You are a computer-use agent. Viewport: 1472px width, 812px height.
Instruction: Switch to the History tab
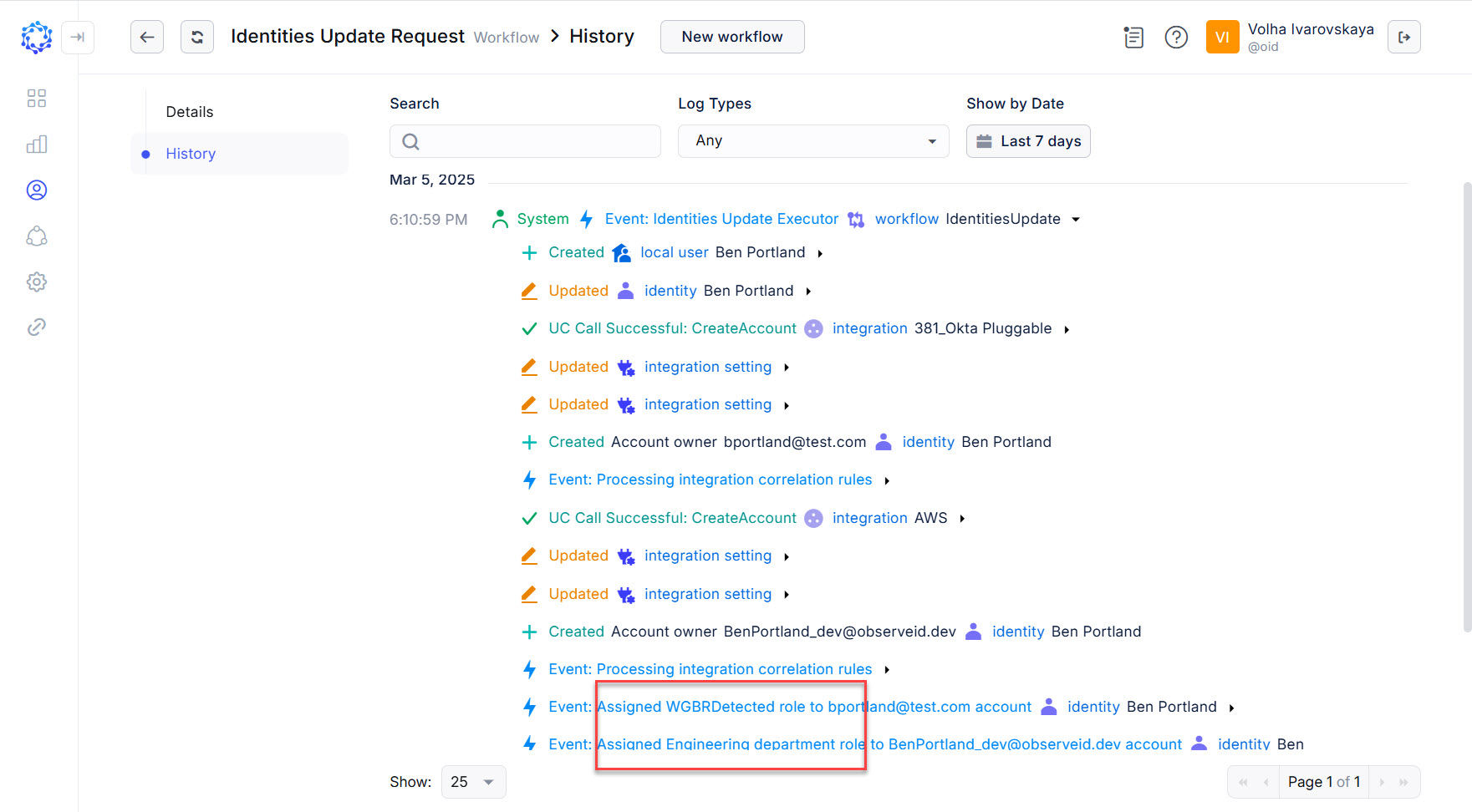(x=191, y=153)
